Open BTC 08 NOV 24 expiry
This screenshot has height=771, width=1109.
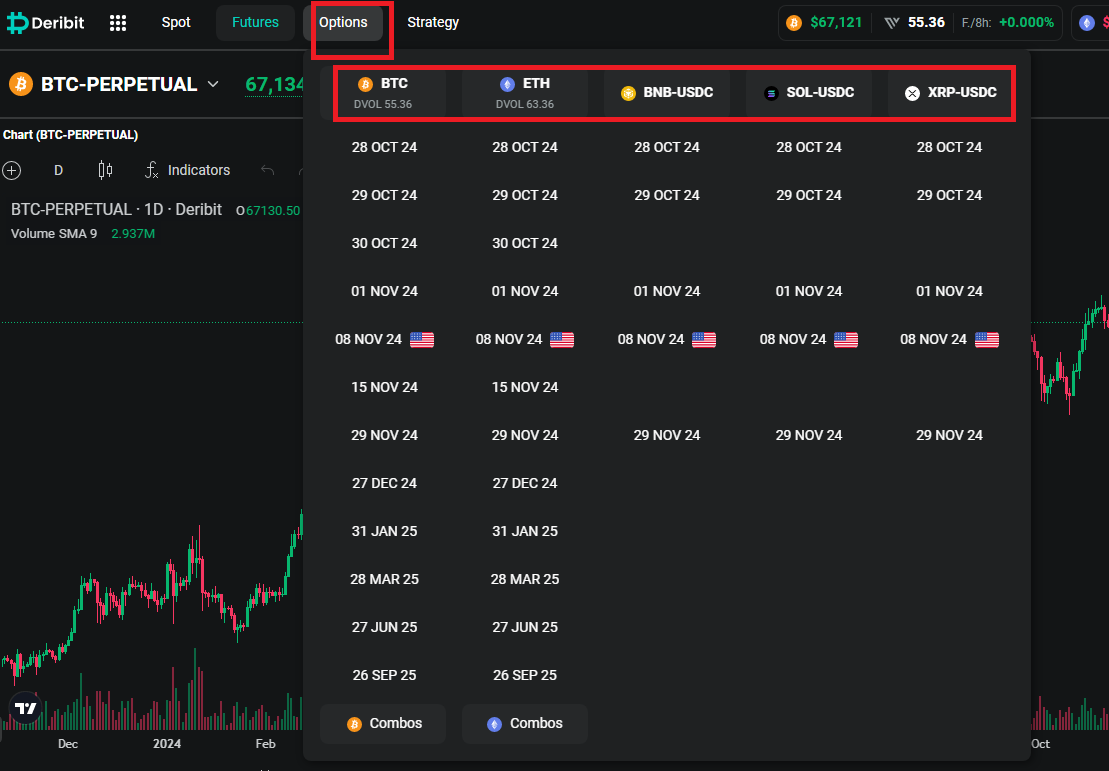[384, 340]
